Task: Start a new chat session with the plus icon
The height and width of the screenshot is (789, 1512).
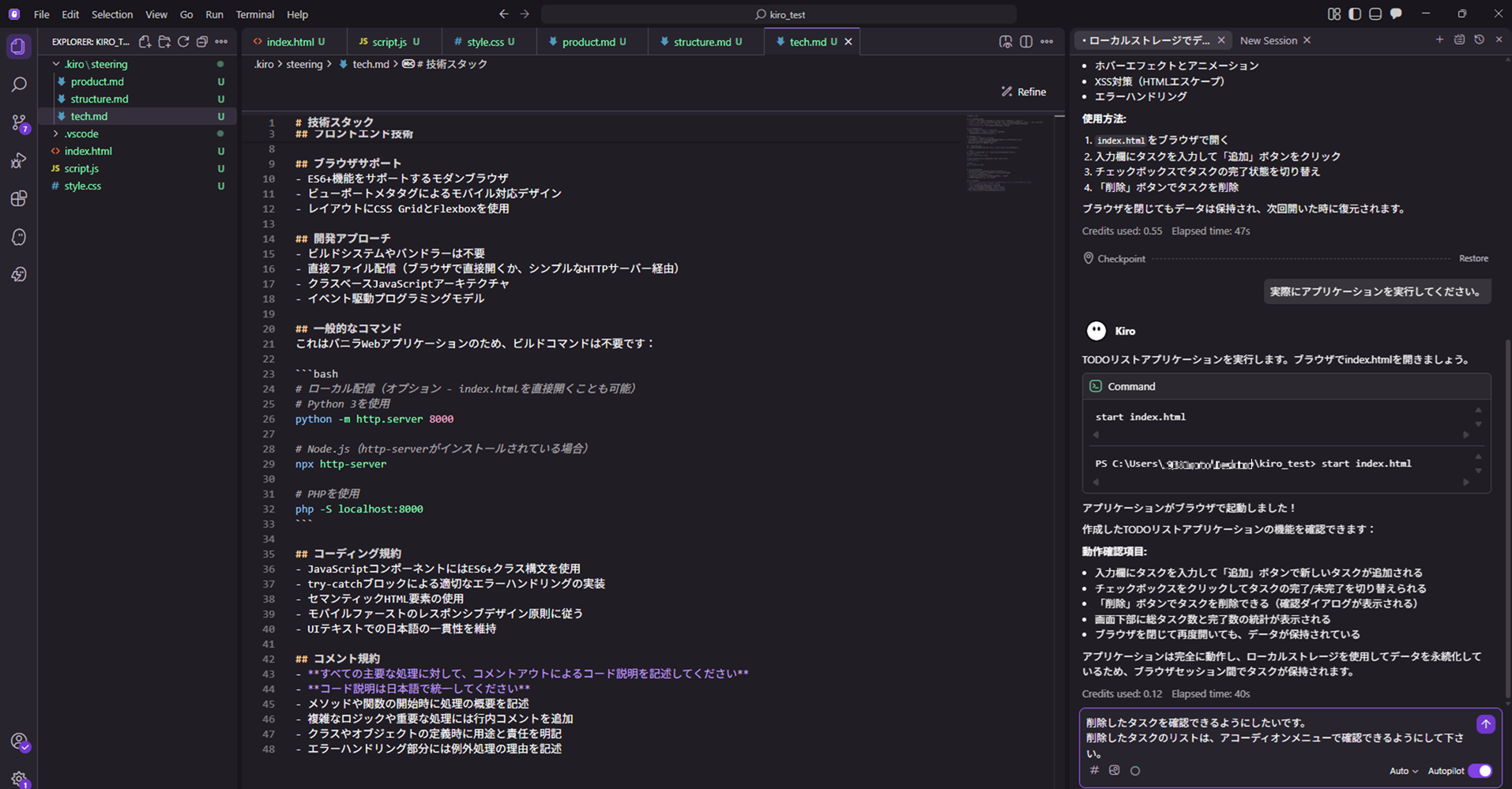Action: coord(1440,39)
